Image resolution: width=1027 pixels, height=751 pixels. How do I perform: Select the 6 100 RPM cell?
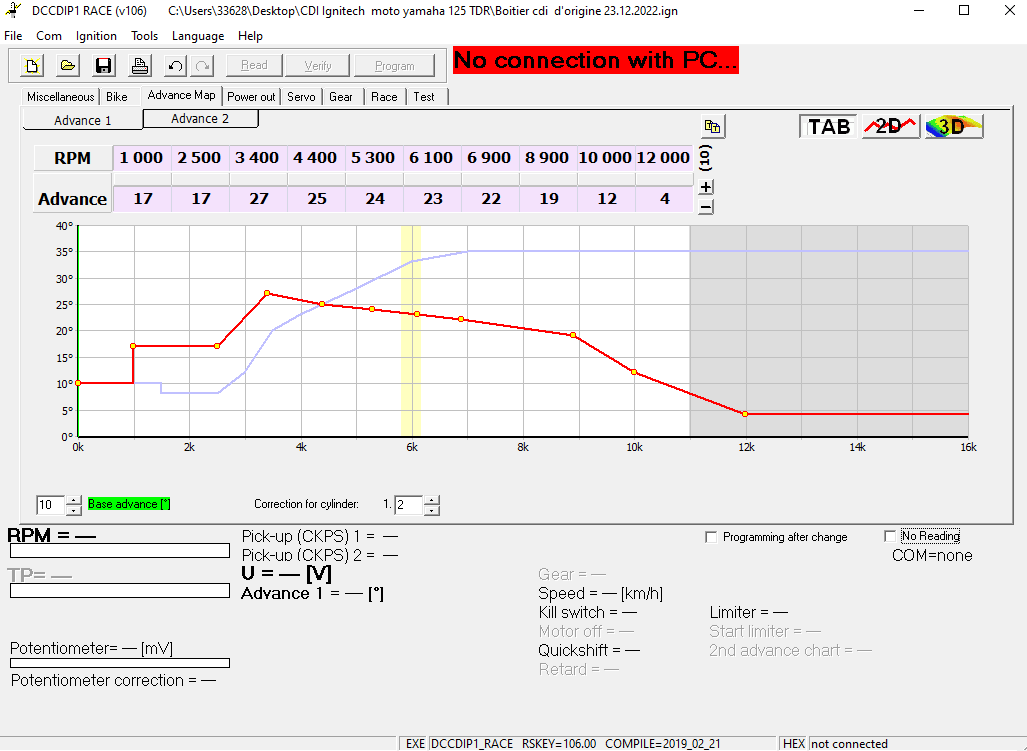[431, 158]
